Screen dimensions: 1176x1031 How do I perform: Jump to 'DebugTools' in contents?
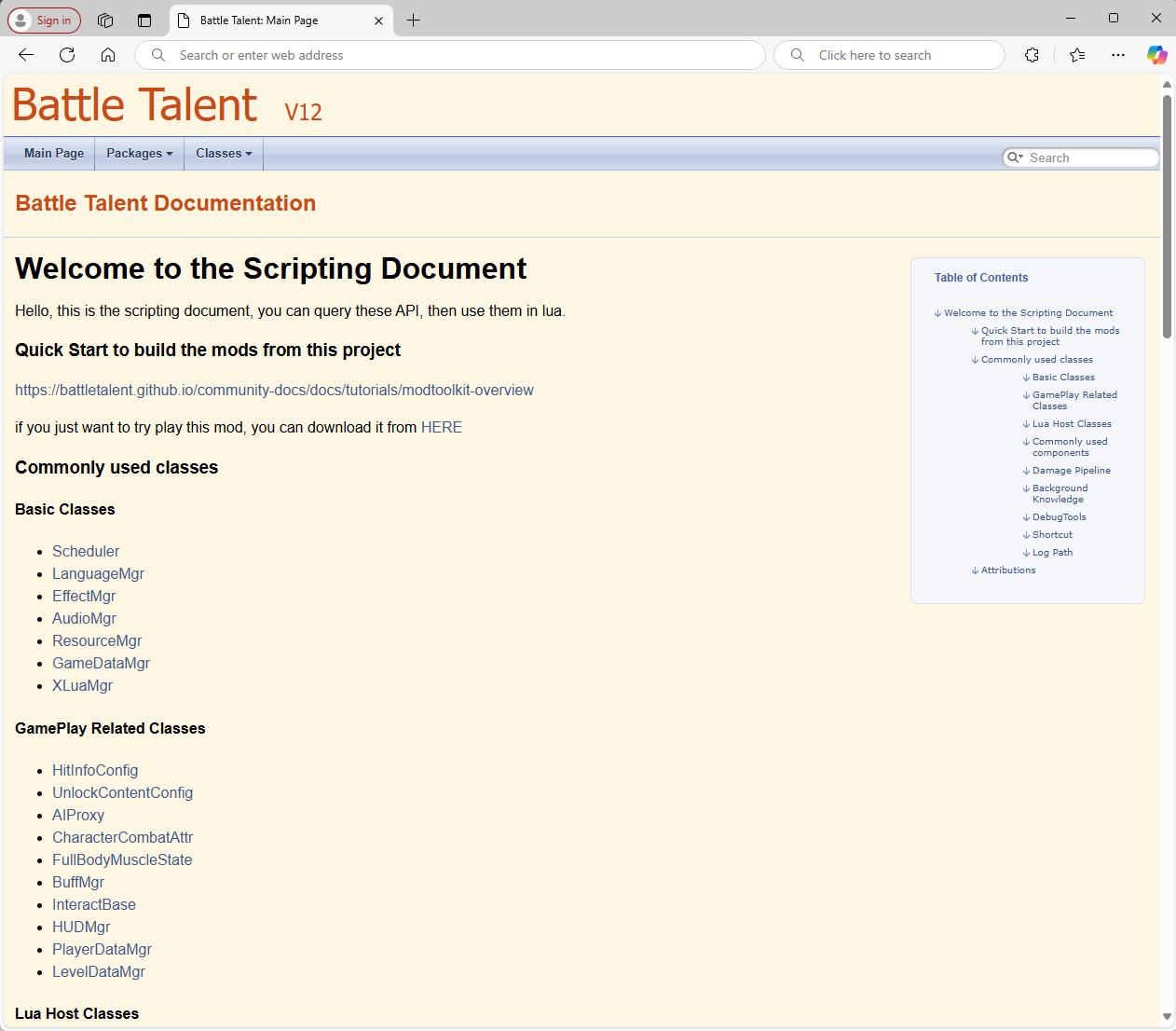[1059, 517]
